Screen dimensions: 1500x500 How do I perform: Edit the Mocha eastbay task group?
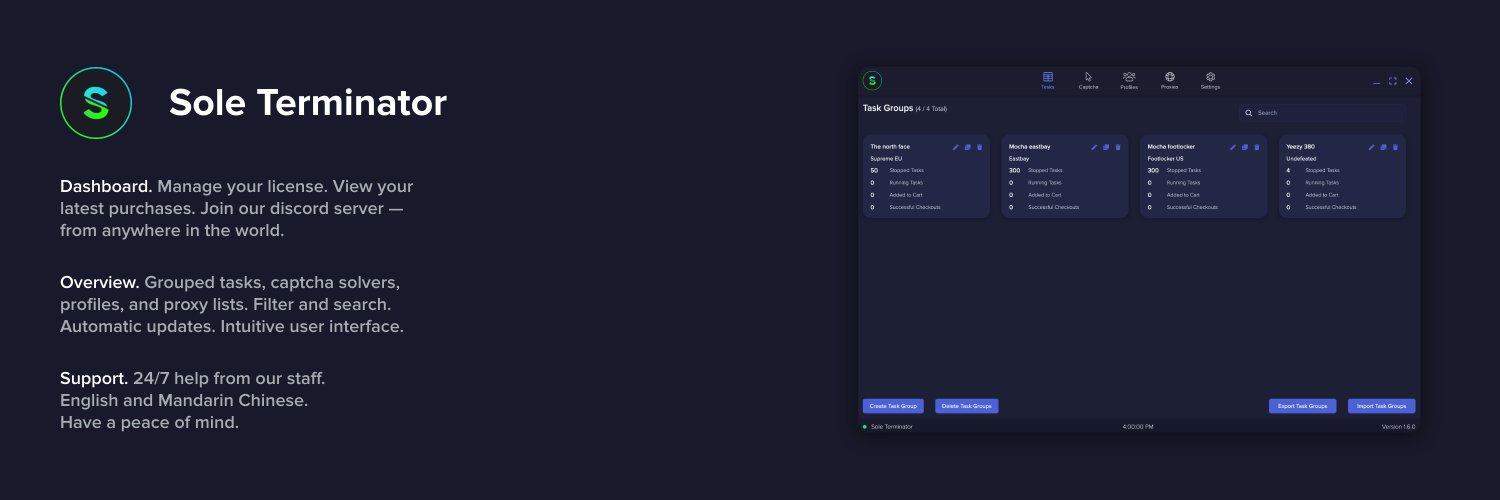point(1094,147)
